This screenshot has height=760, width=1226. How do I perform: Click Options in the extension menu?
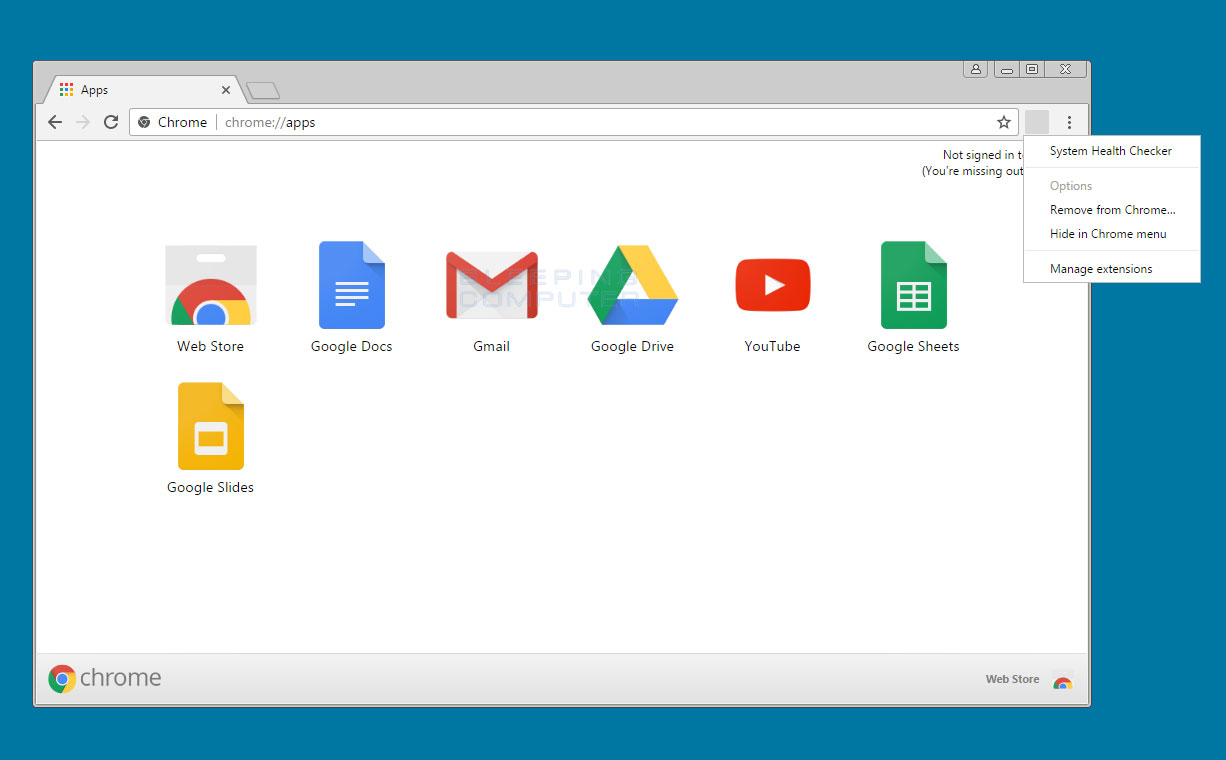[x=1111, y=186]
